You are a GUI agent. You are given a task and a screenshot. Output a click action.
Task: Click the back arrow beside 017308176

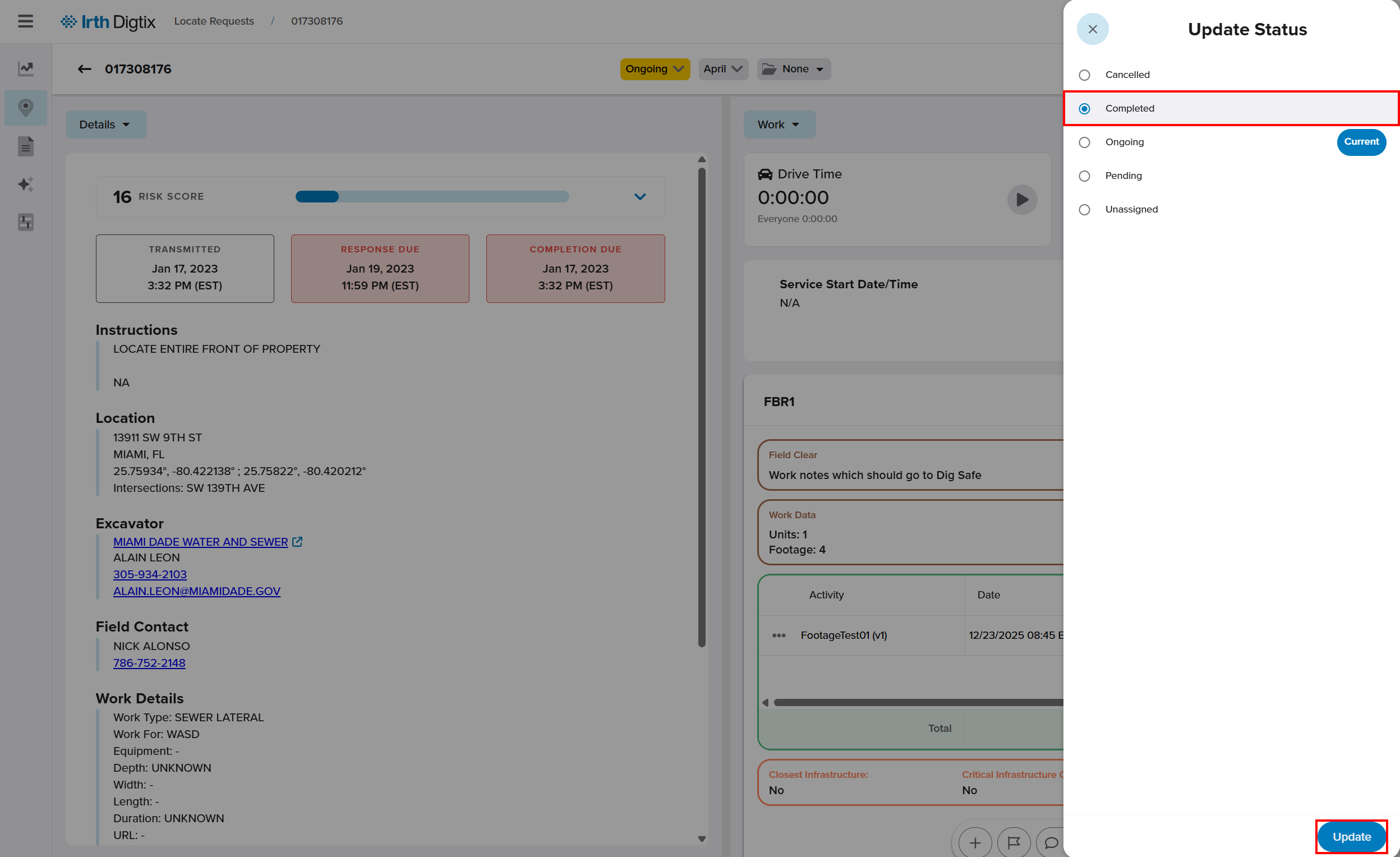(85, 70)
